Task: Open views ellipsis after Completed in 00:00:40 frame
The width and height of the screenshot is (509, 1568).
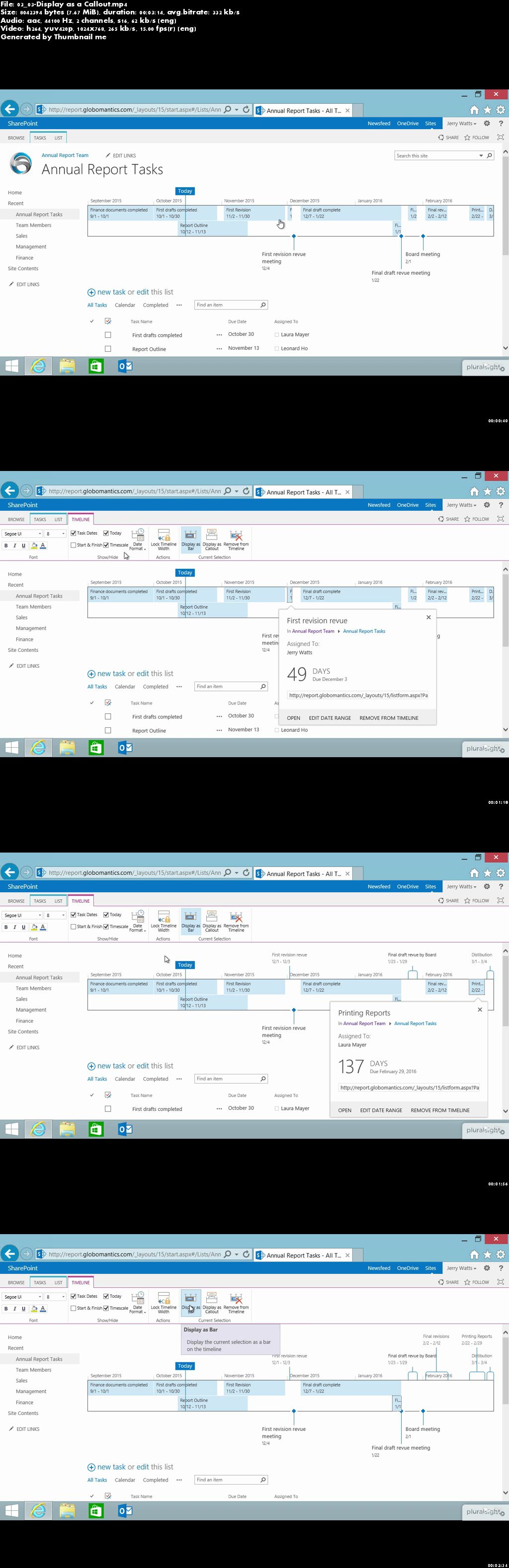Action: click(x=179, y=305)
